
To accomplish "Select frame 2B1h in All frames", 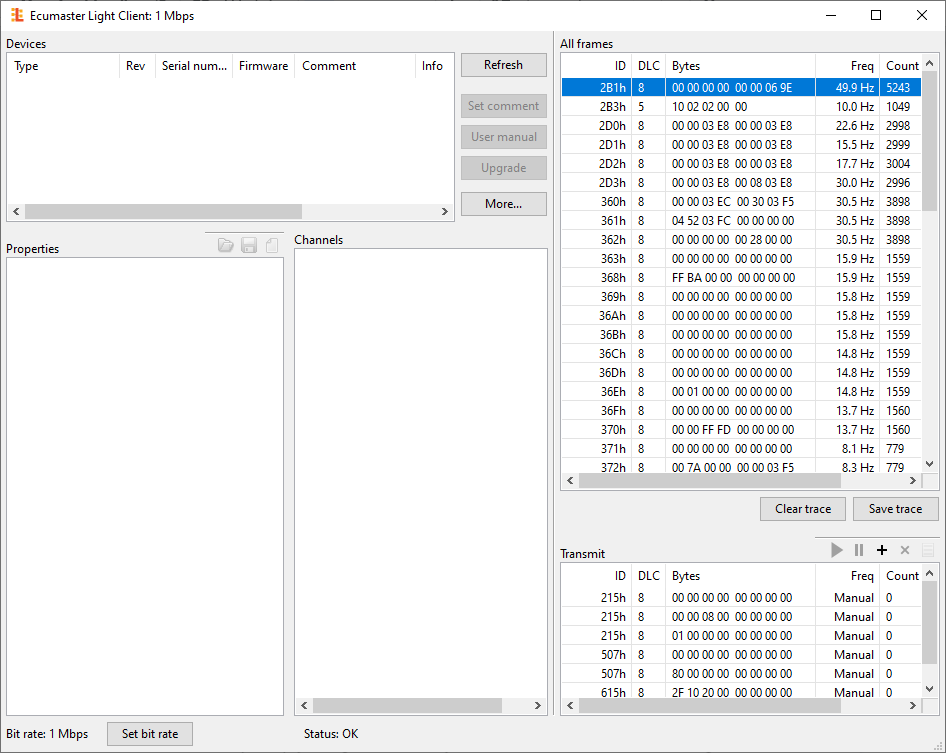I will click(x=741, y=87).
